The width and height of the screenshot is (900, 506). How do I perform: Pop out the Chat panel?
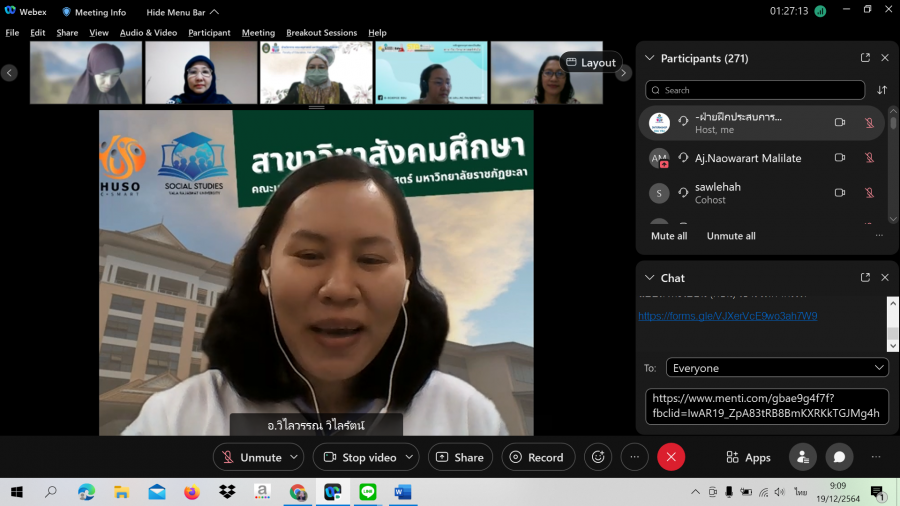point(865,277)
